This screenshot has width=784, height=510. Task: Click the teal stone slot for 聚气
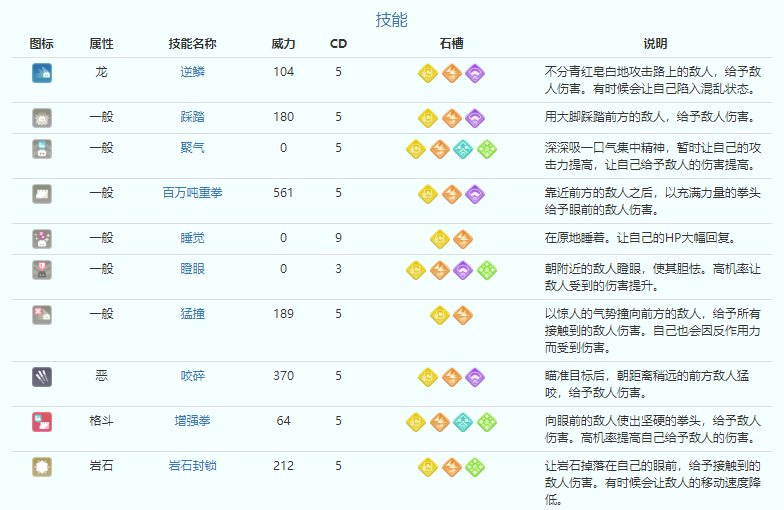(x=463, y=150)
